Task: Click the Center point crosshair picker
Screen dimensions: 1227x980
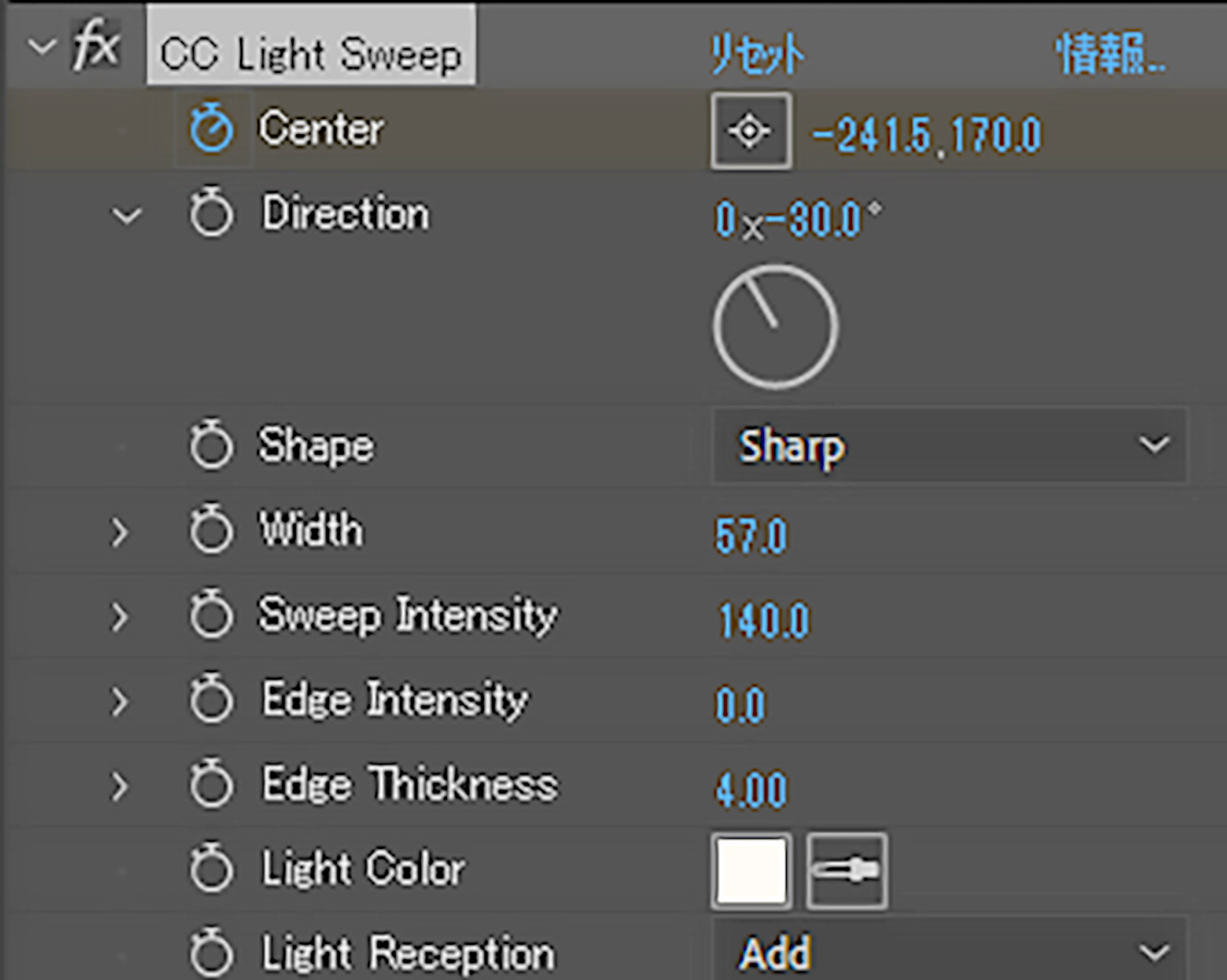Action: (750, 131)
